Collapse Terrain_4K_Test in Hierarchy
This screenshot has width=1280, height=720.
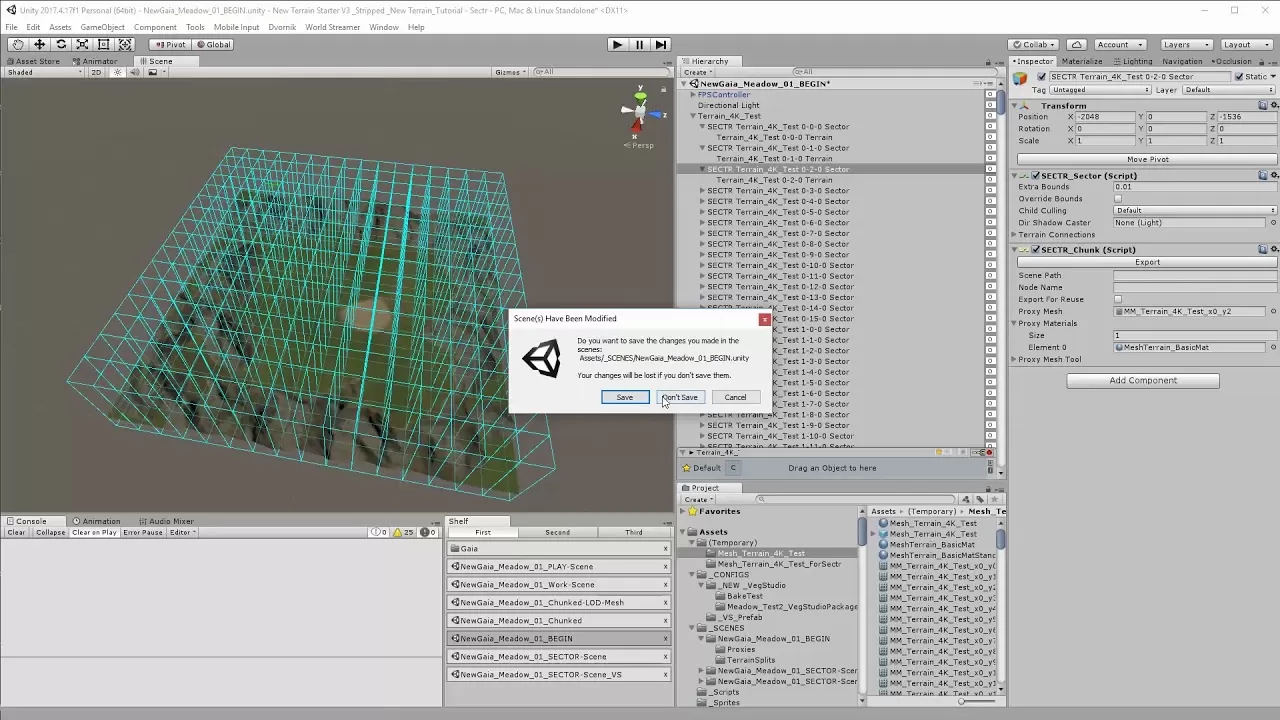point(693,116)
